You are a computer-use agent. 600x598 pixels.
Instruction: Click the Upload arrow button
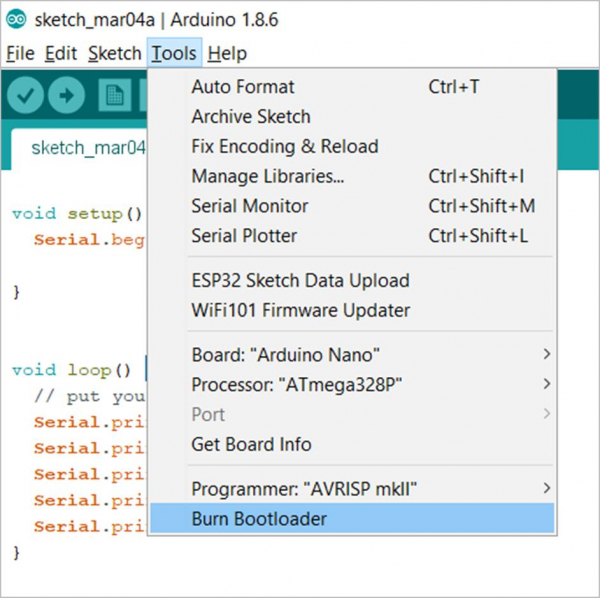(x=67, y=95)
